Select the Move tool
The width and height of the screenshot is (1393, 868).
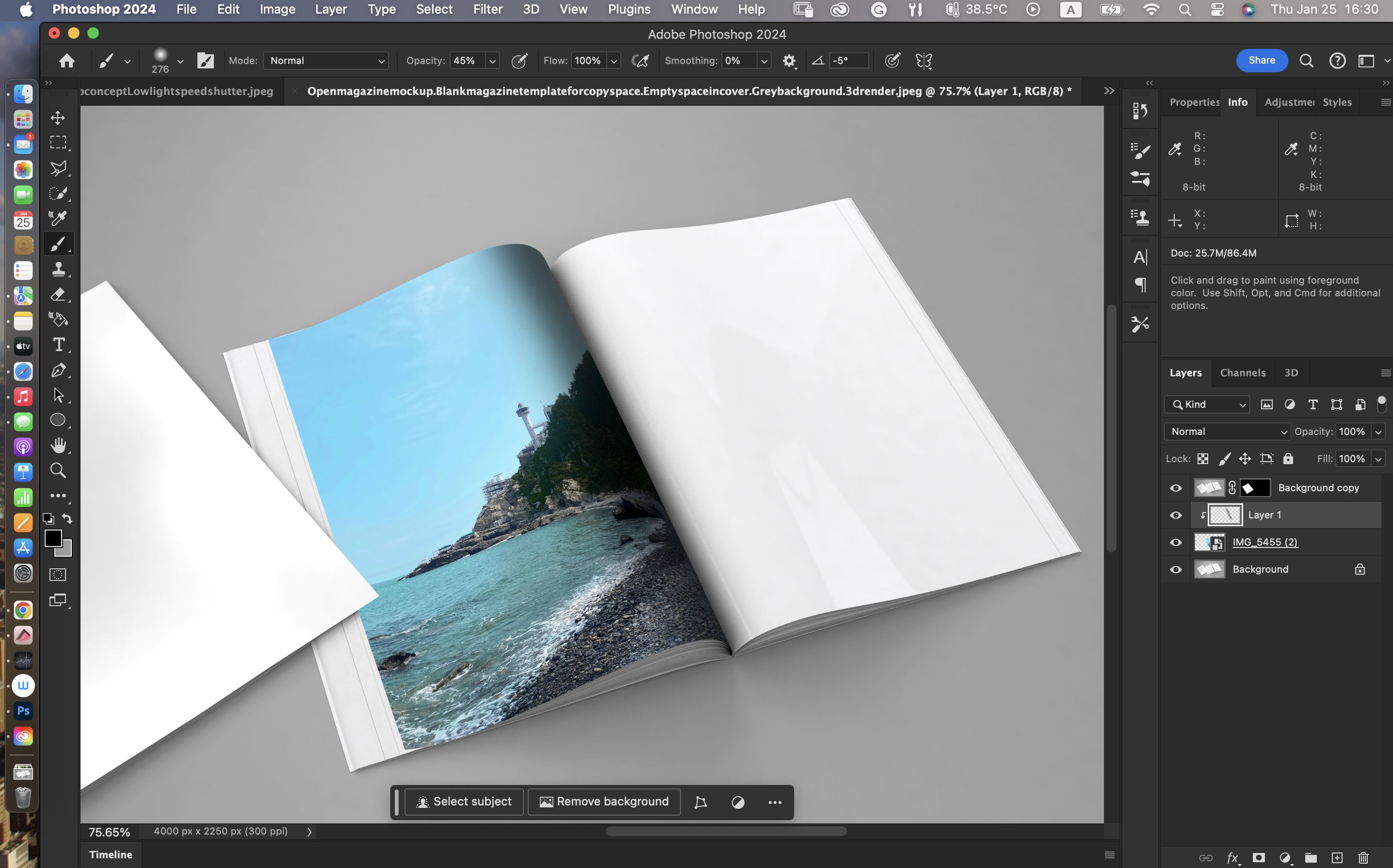pyautogui.click(x=58, y=118)
